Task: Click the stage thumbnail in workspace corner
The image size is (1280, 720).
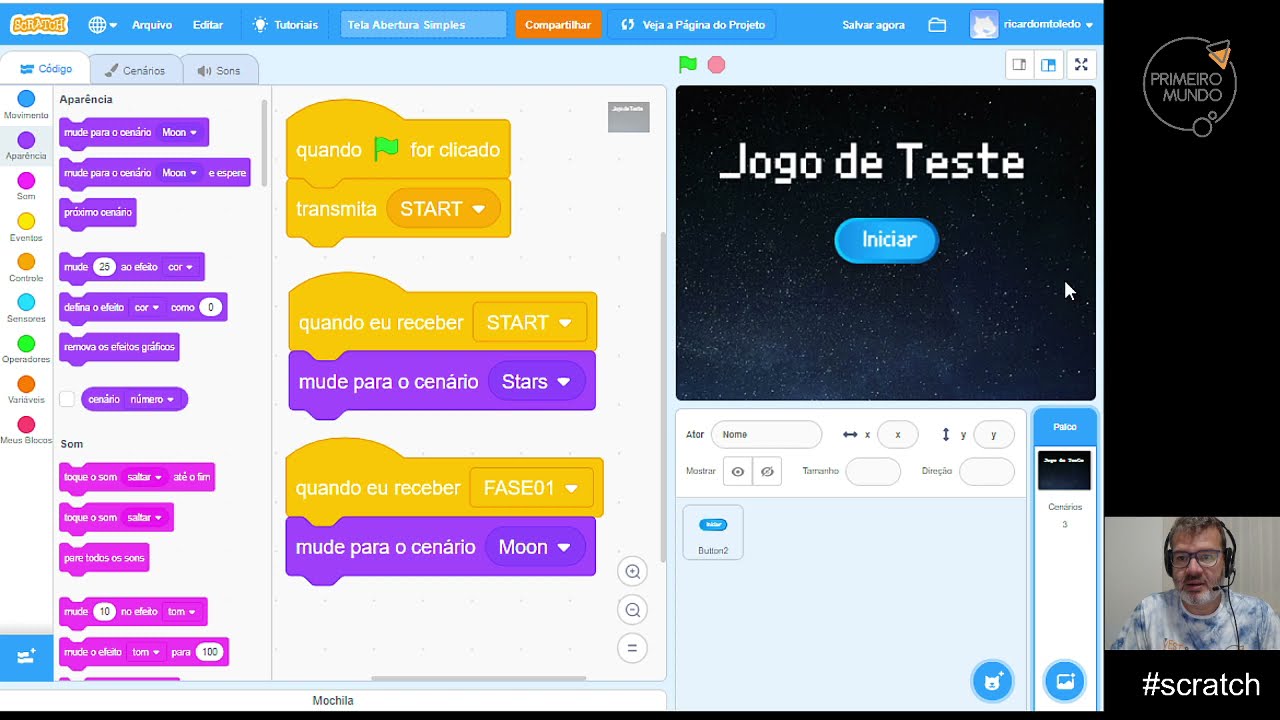Action: [629, 117]
